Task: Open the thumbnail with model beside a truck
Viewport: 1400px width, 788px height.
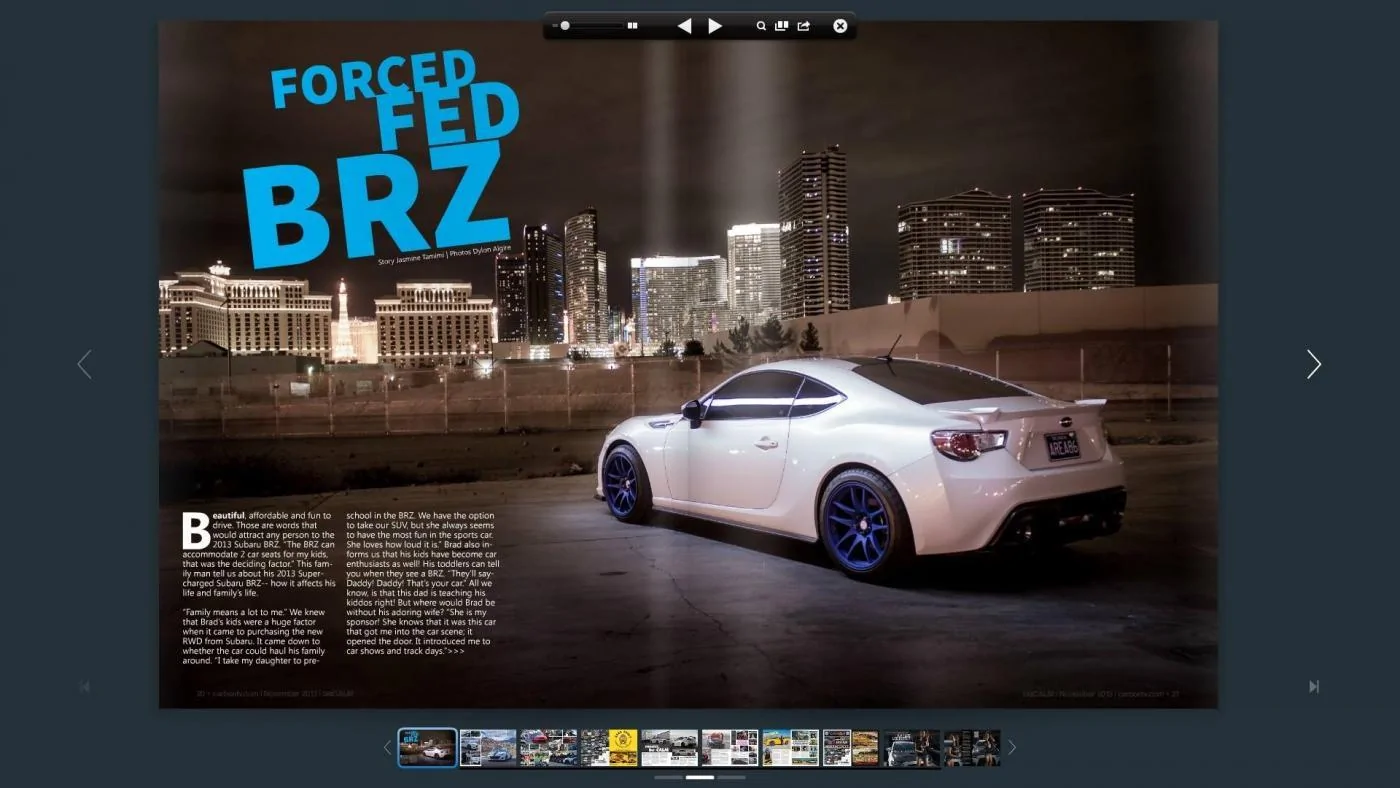Action: coord(911,747)
